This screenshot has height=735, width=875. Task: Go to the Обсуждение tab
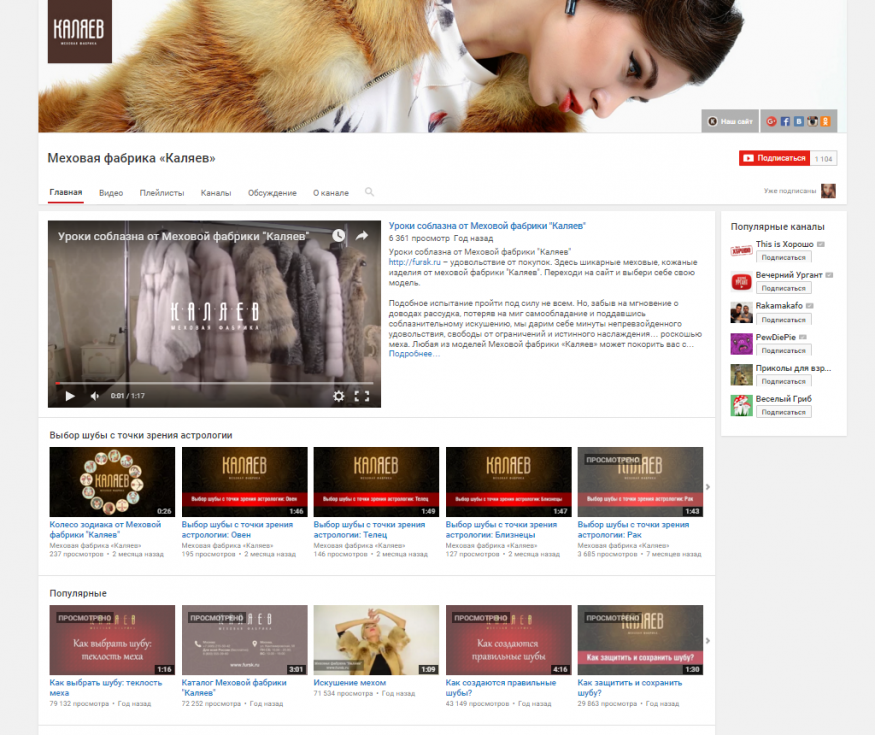pos(272,193)
